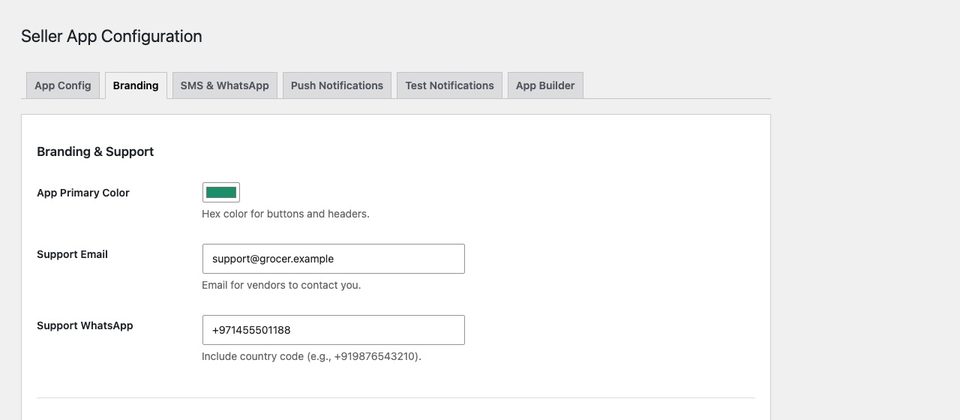Click the Seller App Configuration page title
Screen dimensions: 960x420
coord(111,36)
